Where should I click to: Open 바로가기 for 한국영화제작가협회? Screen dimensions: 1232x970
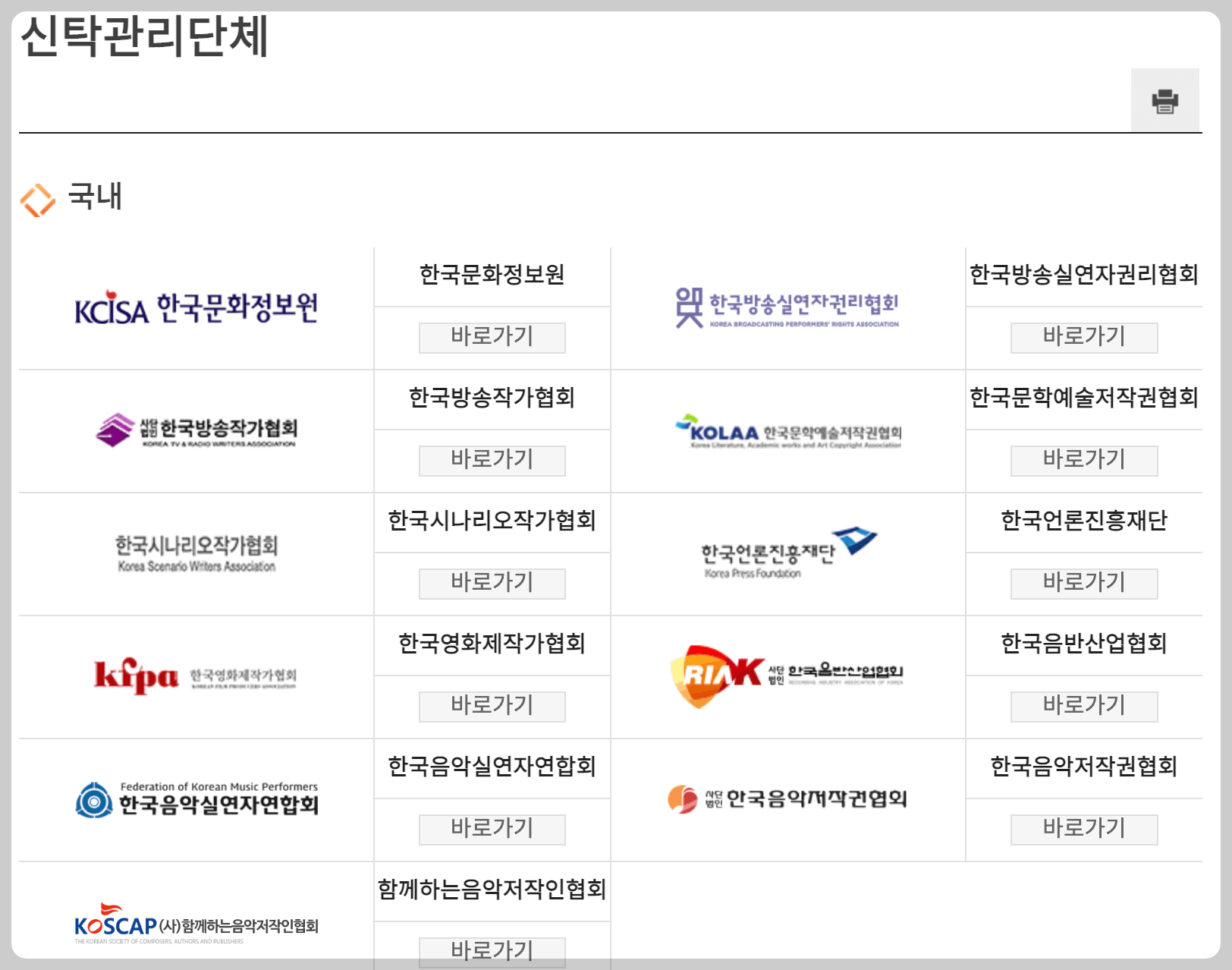pyautogui.click(x=492, y=707)
